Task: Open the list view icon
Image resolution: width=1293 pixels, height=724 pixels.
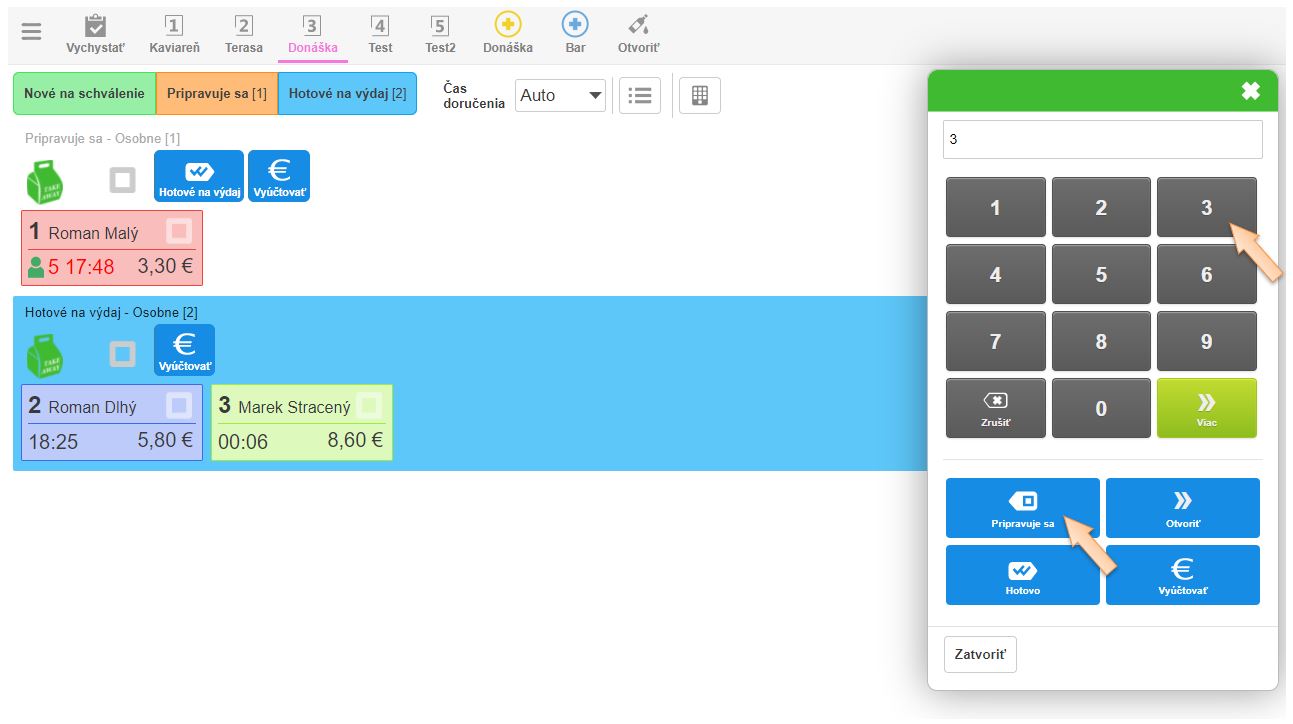Action: [640, 96]
